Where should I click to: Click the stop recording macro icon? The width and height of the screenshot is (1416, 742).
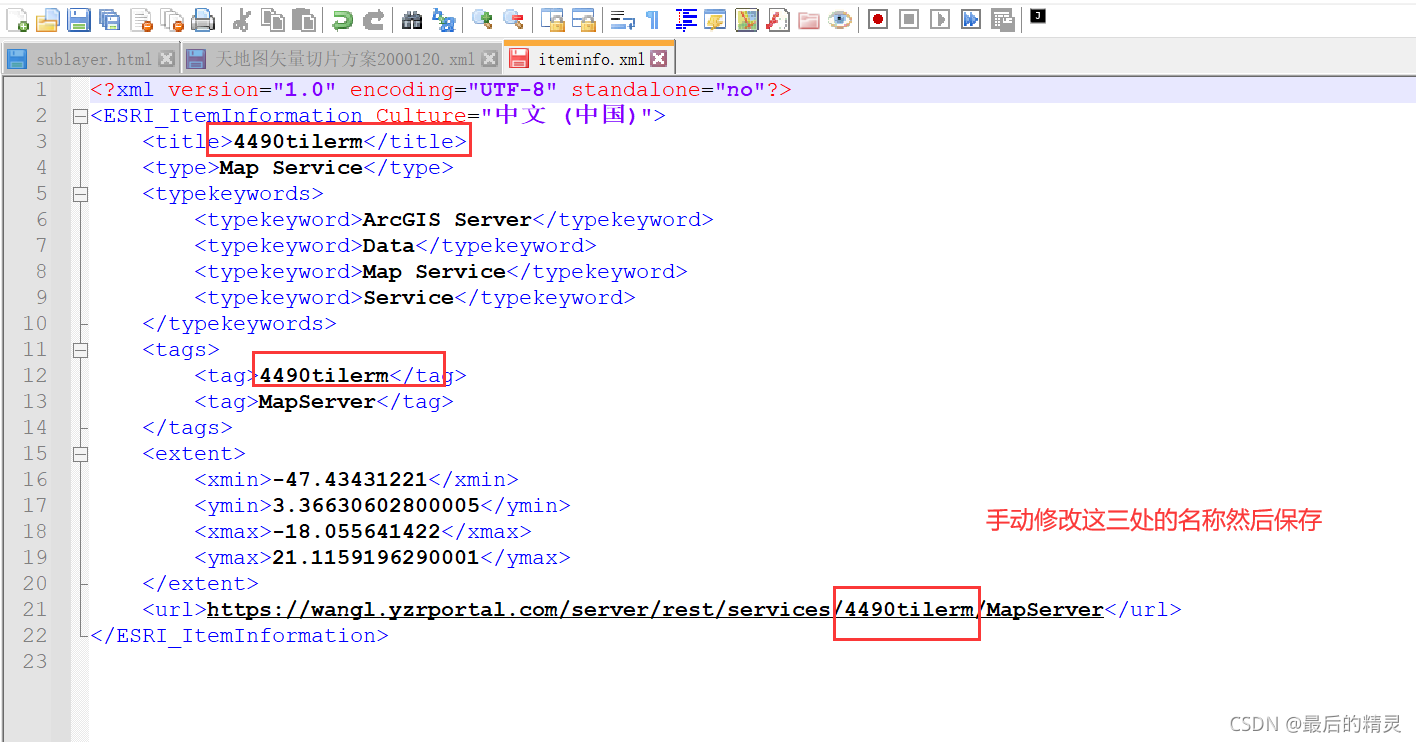pyautogui.click(x=909, y=19)
